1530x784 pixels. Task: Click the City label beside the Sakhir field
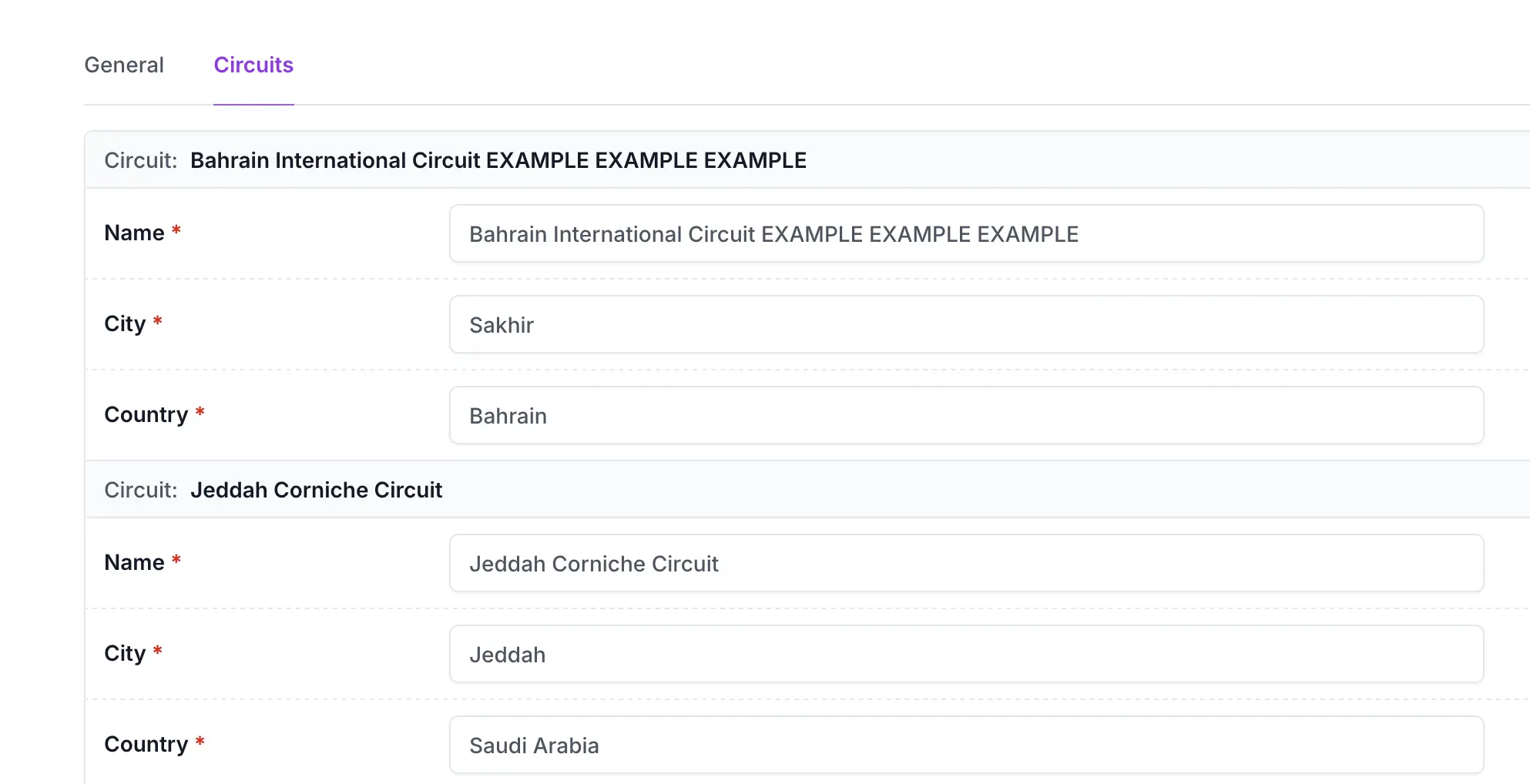tap(125, 323)
